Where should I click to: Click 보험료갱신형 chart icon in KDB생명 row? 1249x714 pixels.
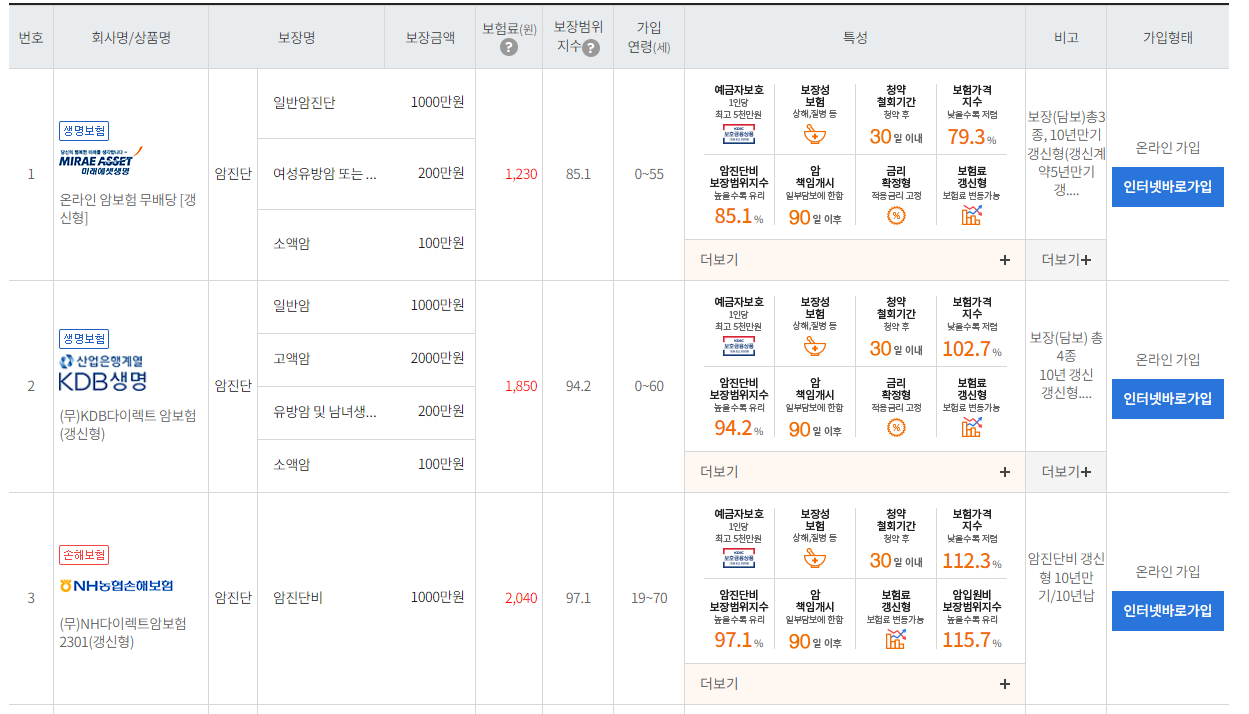coord(972,427)
